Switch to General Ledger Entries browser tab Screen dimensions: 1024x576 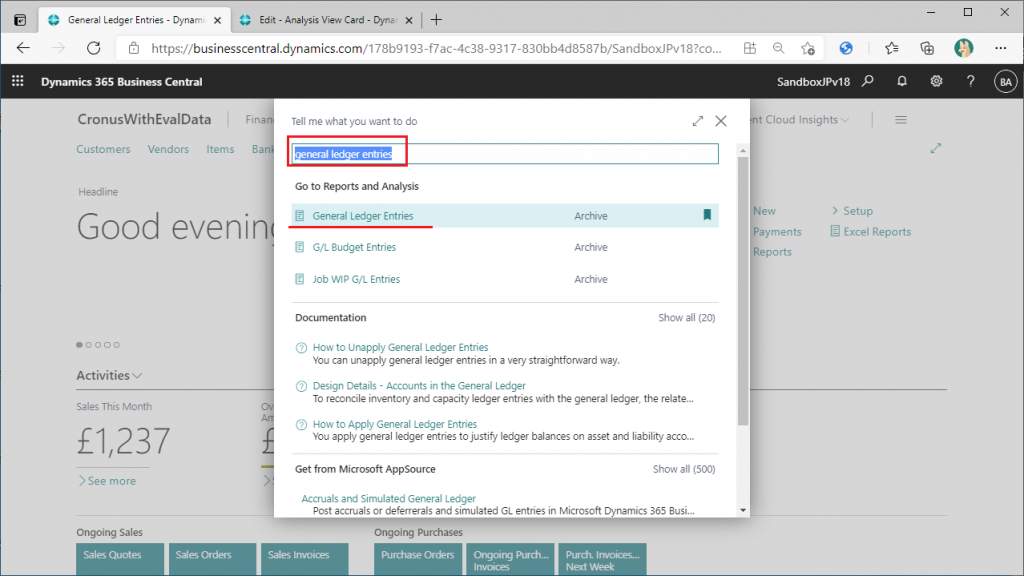pos(135,20)
